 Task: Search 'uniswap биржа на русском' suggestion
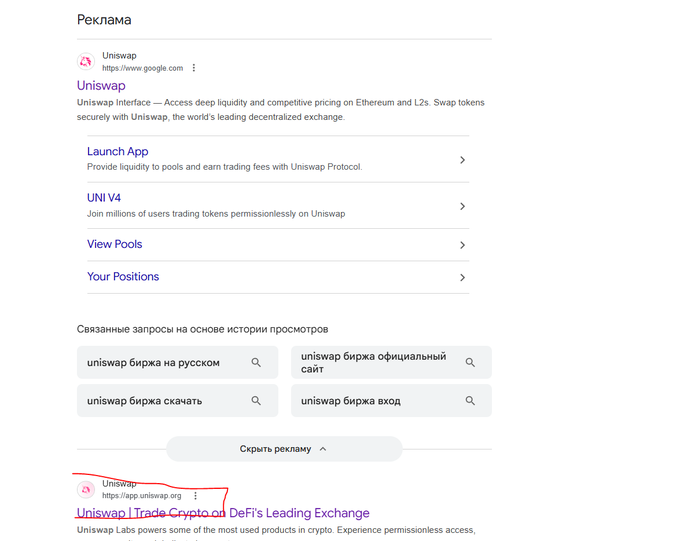(177, 362)
